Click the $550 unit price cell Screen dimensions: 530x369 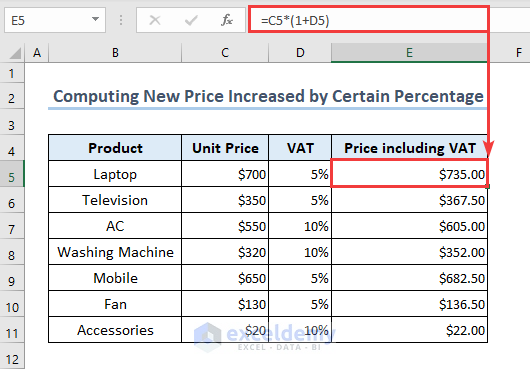tap(225, 226)
